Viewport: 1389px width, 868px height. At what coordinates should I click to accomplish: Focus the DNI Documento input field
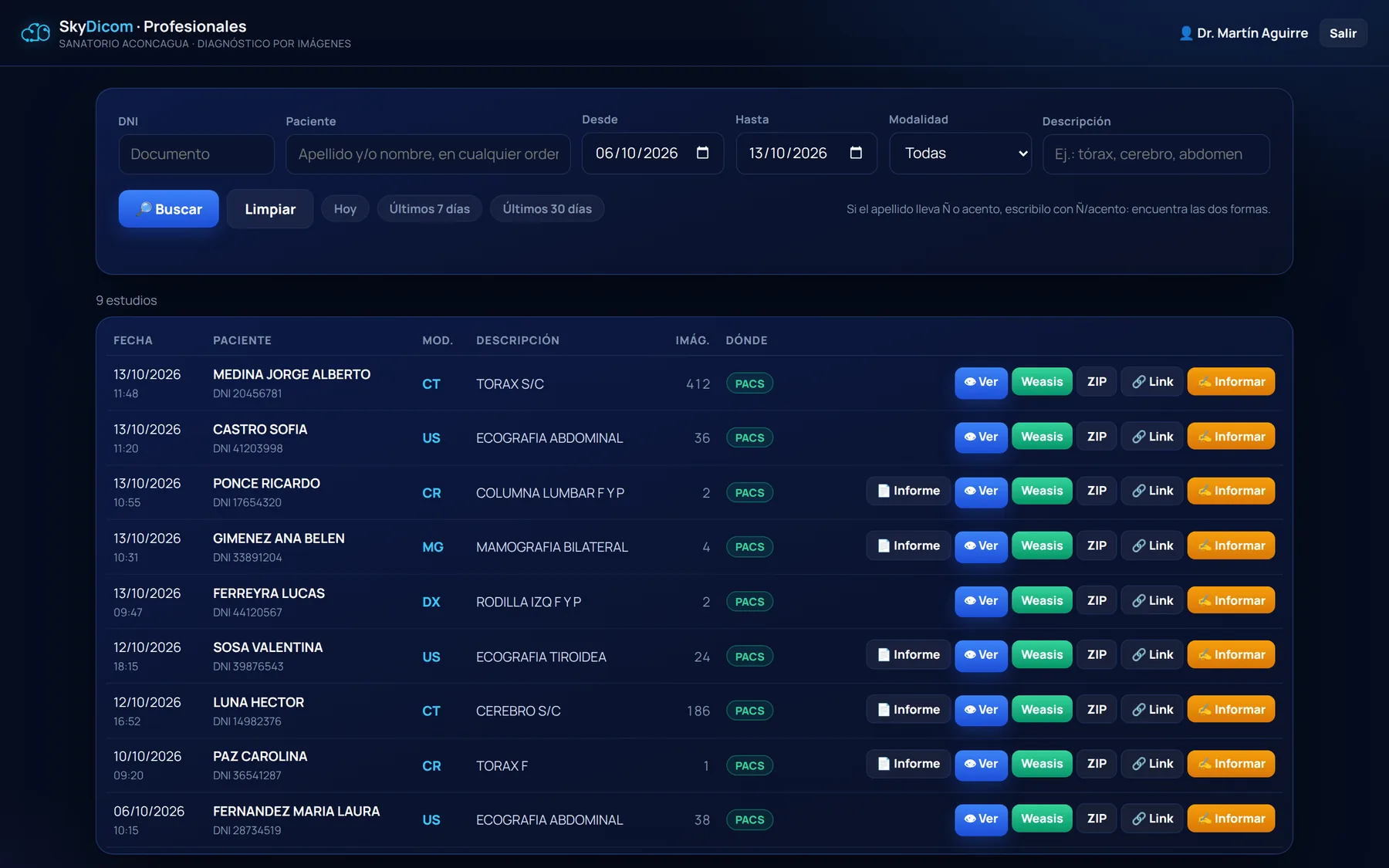point(197,154)
